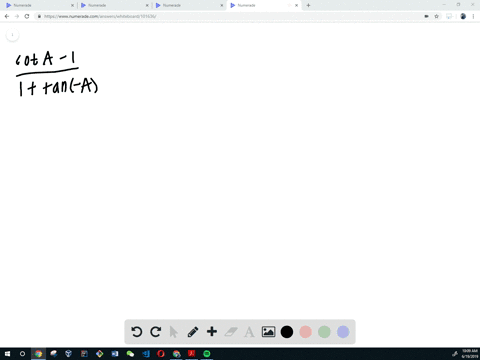Viewport: 480px width, 360px height.
Task: Open Opera browser from the taskbar
Action: pyautogui.click(x=161, y=354)
